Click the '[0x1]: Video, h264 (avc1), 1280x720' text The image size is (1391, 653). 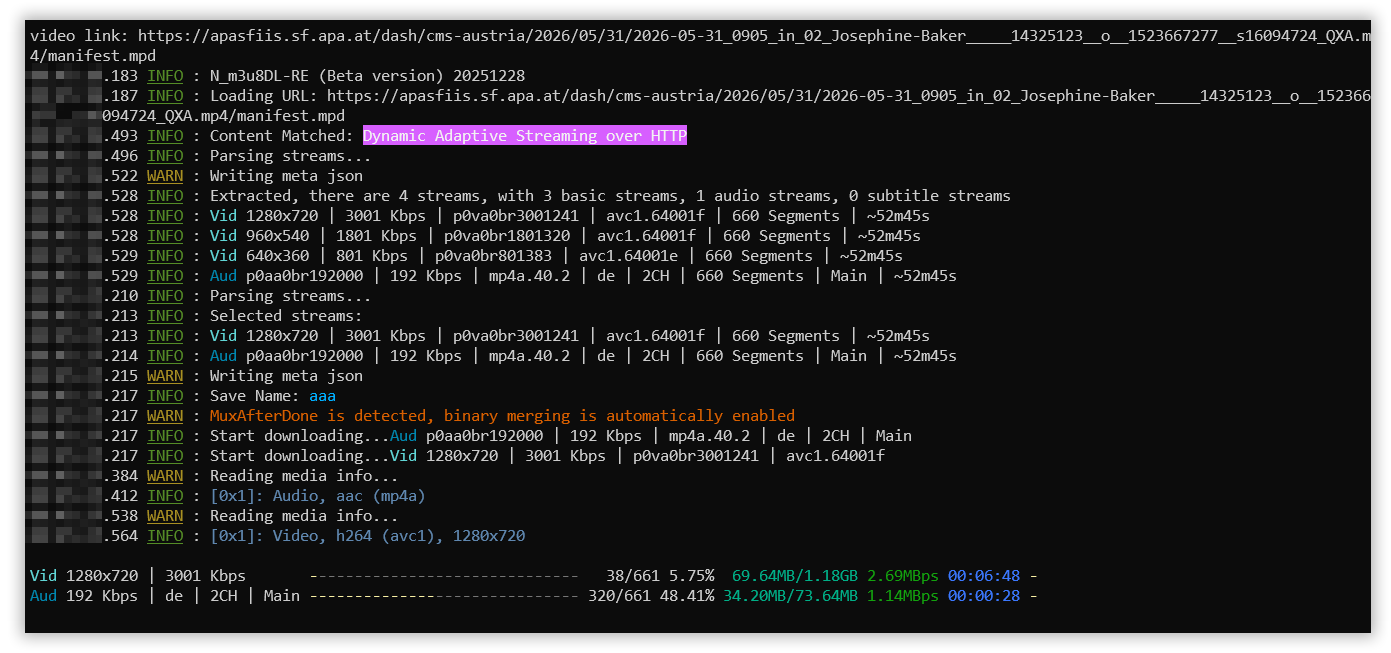tap(367, 536)
